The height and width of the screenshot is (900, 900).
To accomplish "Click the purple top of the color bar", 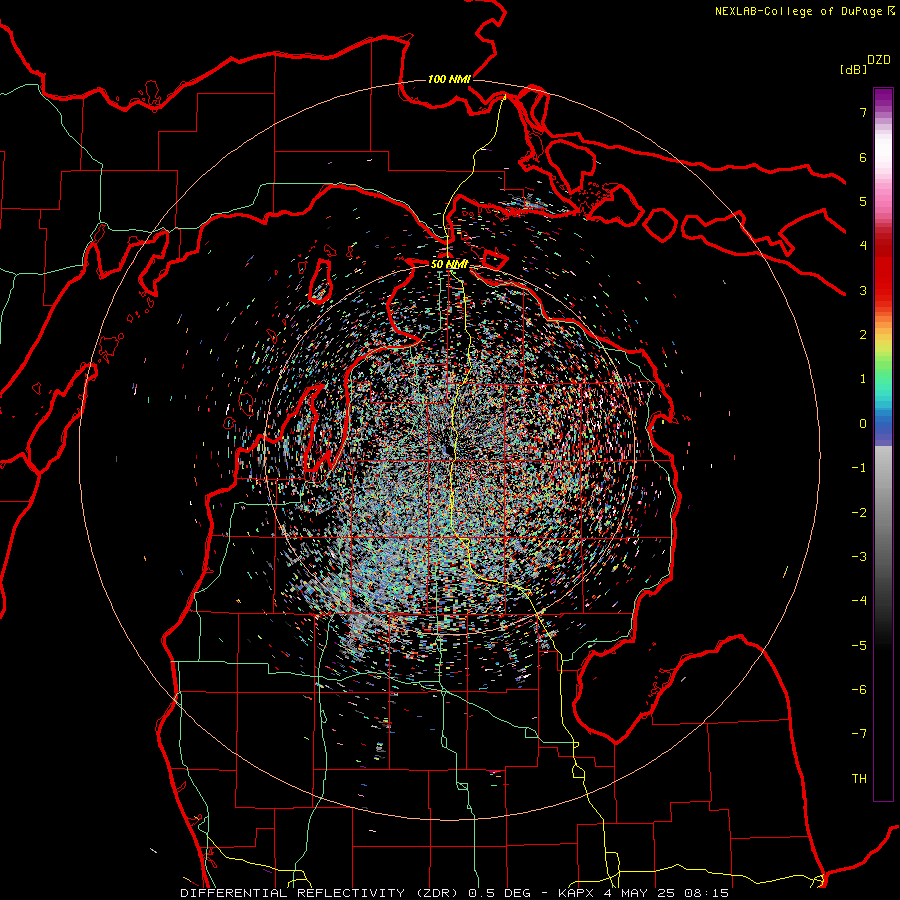I will tap(883, 98).
